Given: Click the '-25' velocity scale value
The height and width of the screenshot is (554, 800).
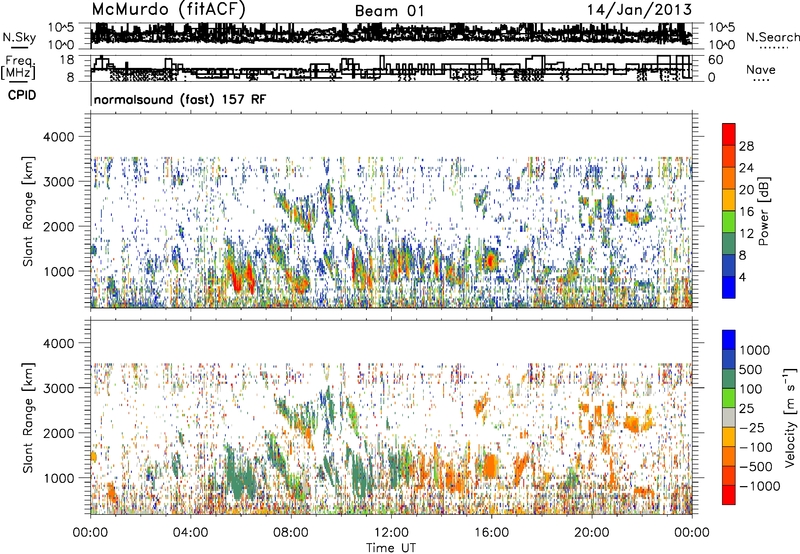Looking at the screenshot, I should click(x=752, y=427).
